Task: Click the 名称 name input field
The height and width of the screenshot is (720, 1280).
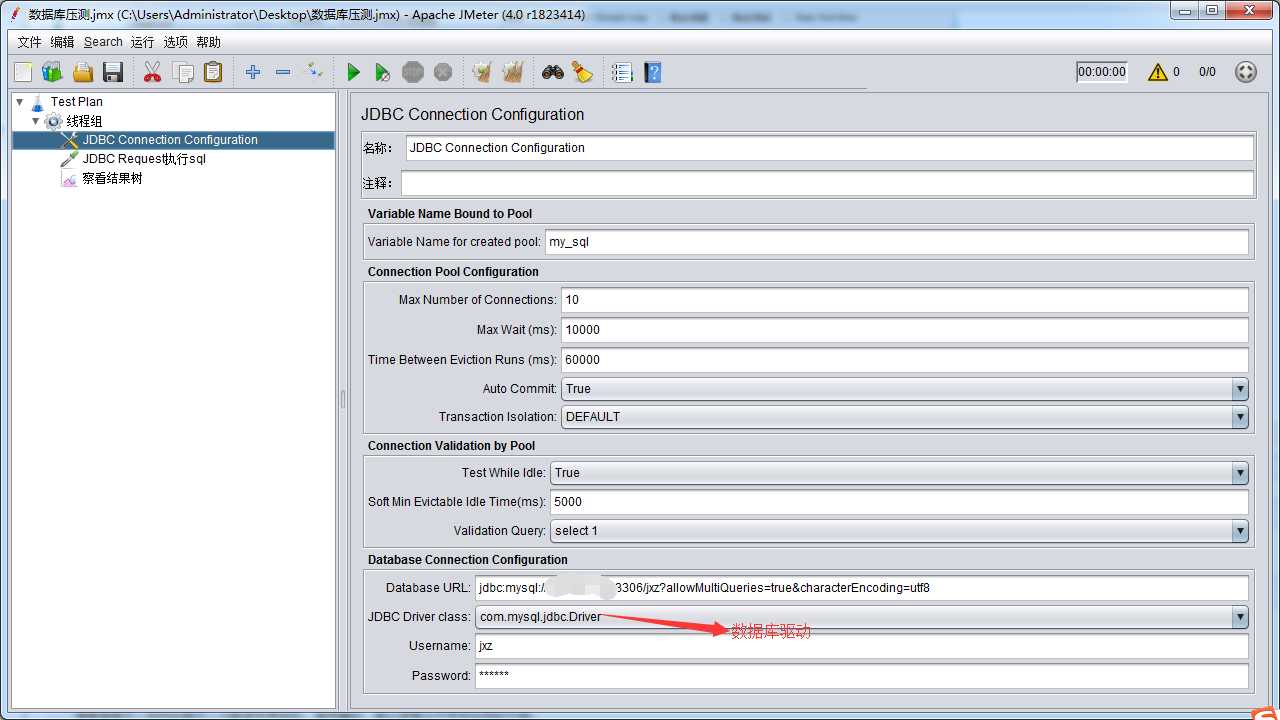Action: click(x=829, y=147)
